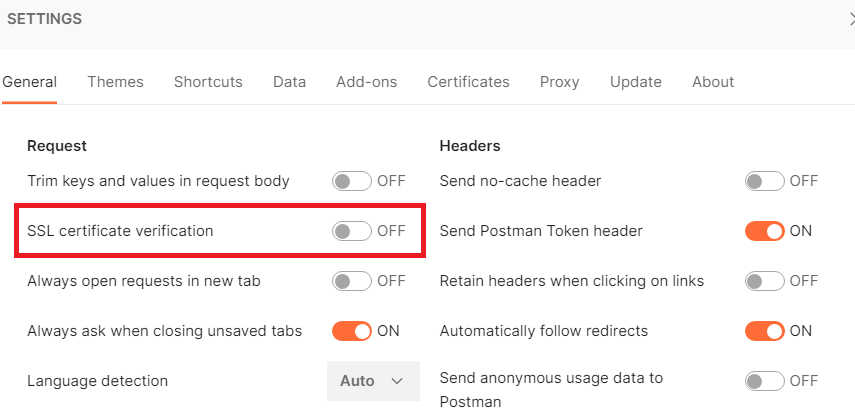This screenshot has height=410, width=855.
Task: Switch to the Certificates tab
Action: pyautogui.click(x=468, y=82)
